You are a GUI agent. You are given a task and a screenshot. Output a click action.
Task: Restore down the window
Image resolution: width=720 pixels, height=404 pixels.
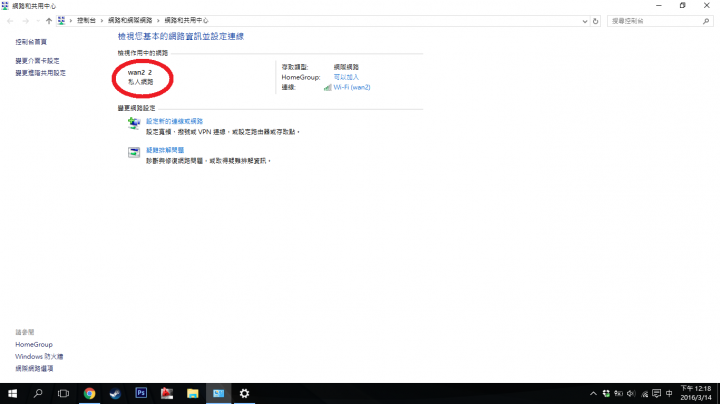coord(683,6)
